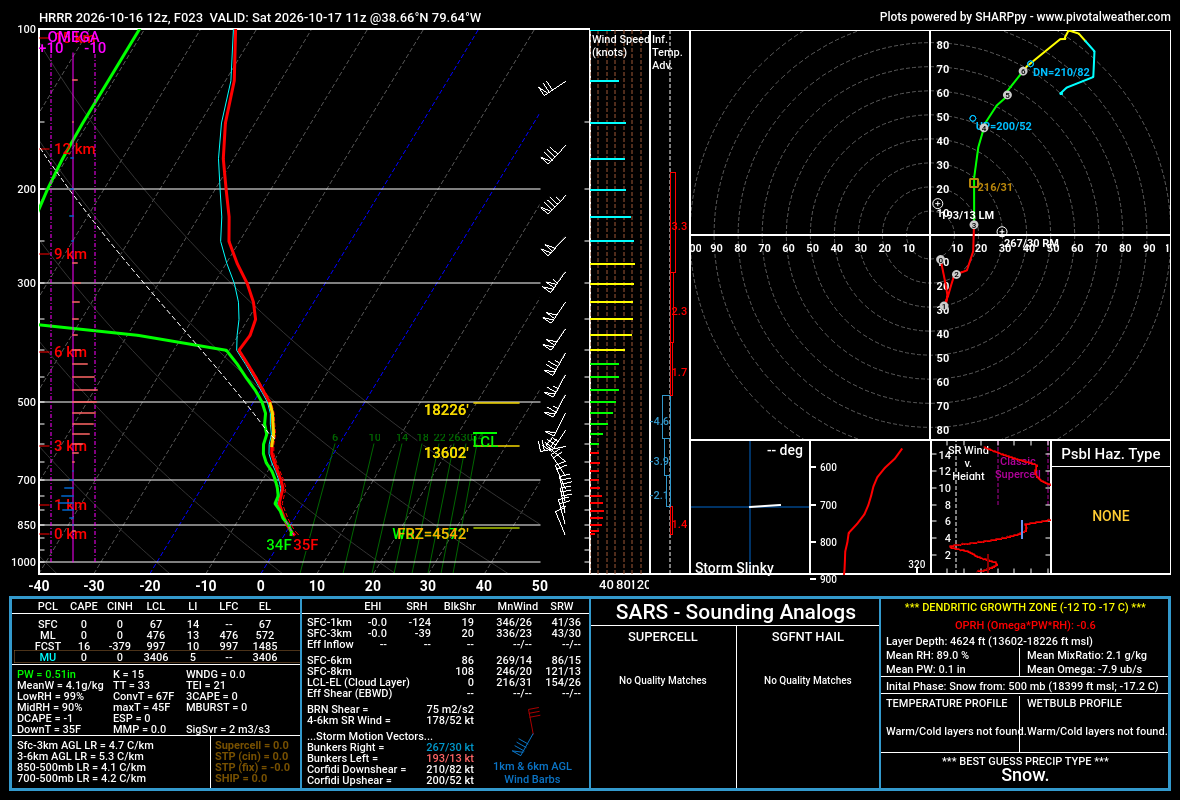
Task: Click the 'MeanW = 4.1g/kg' value
Action: (x=60, y=686)
